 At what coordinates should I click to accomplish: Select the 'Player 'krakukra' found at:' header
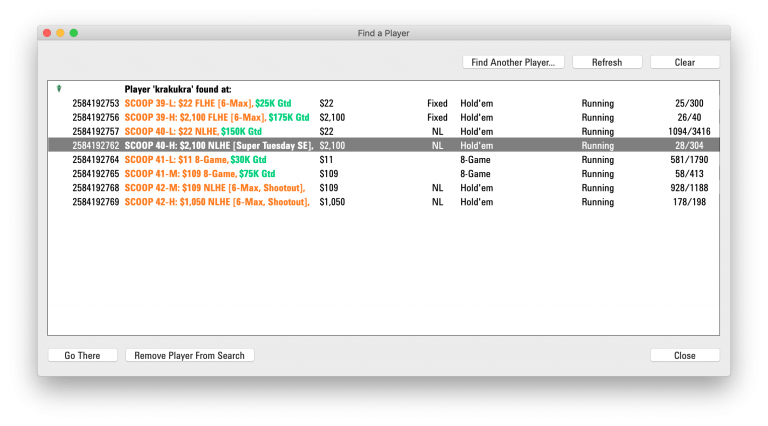point(178,89)
